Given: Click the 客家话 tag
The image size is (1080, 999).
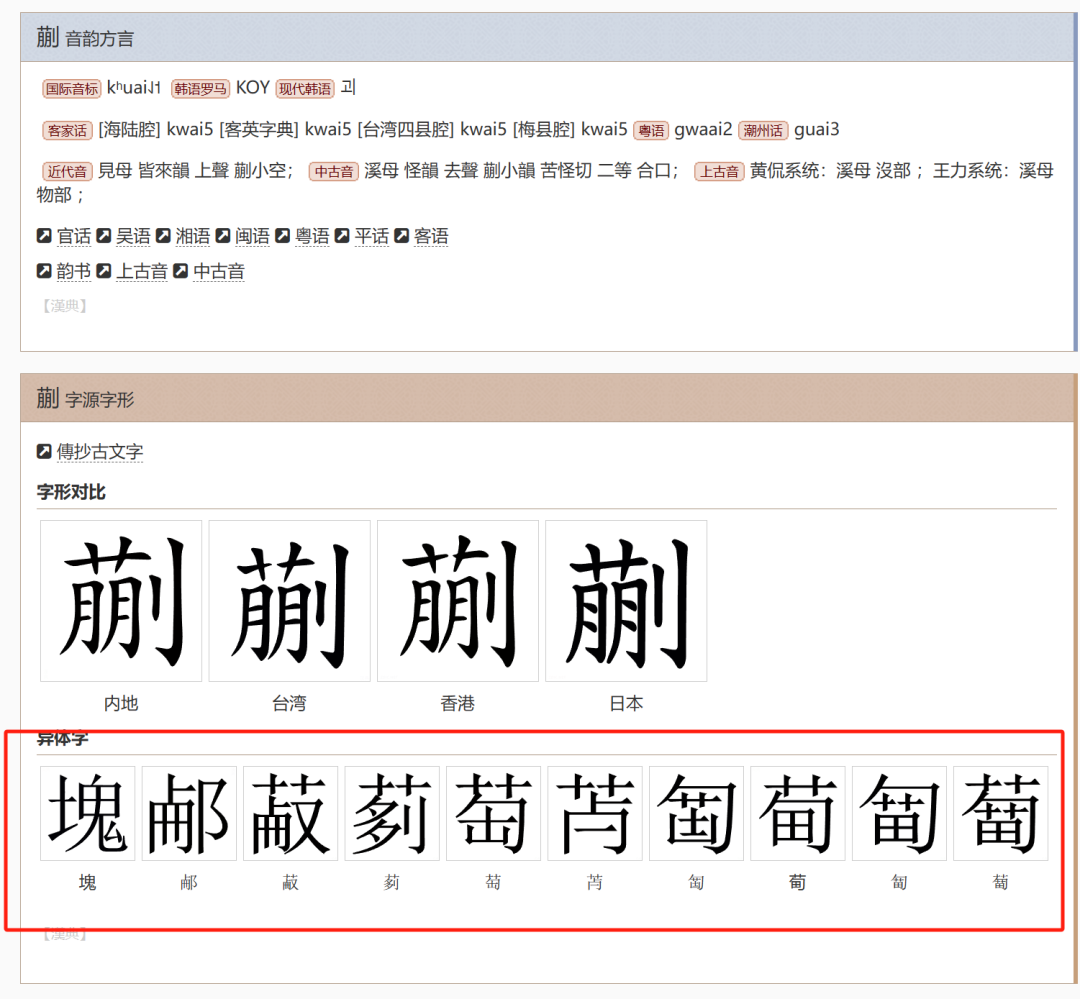Looking at the screenshot, I should click(67, 131).
